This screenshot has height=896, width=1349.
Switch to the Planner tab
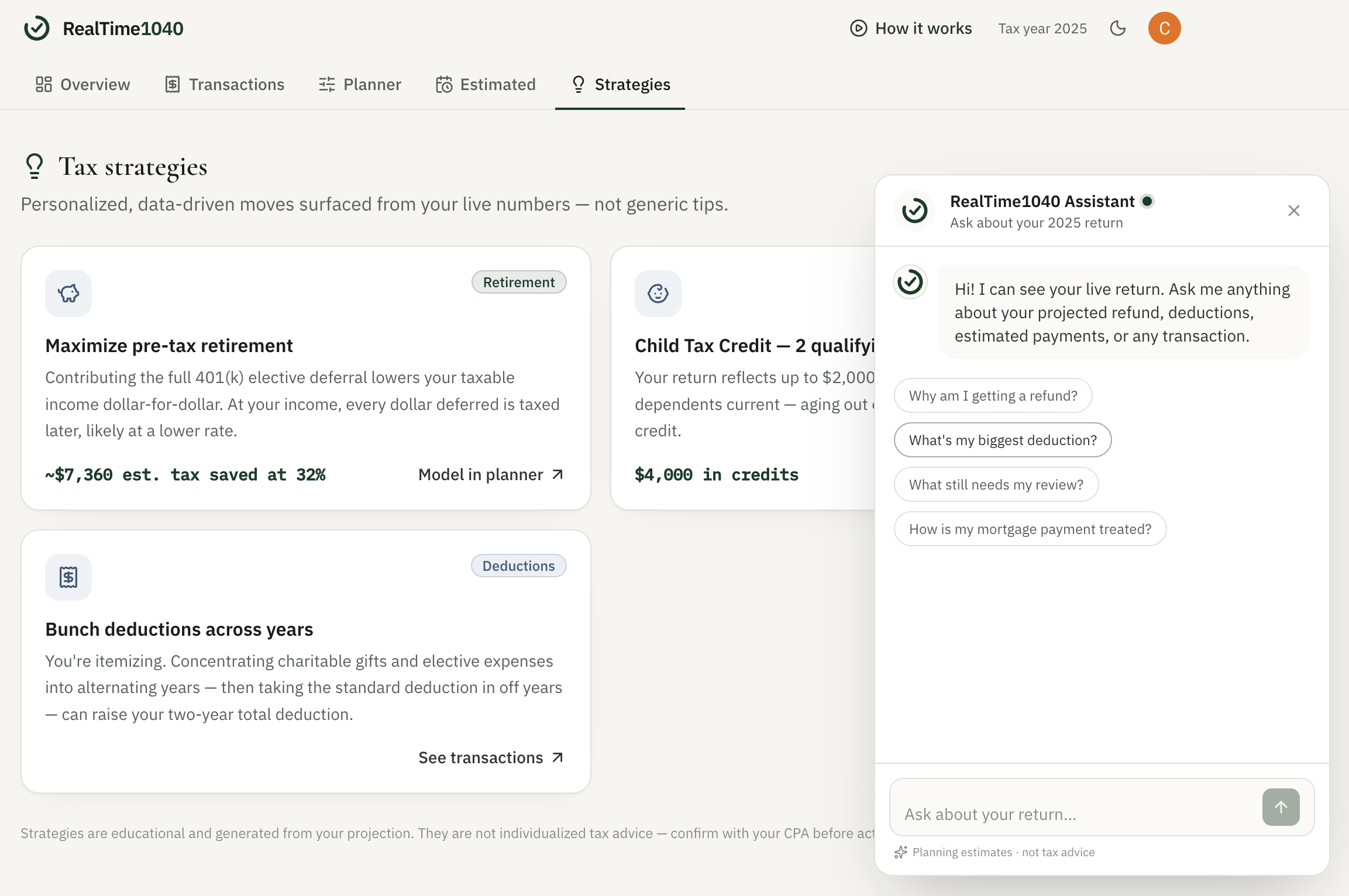(x=360, y=84)
